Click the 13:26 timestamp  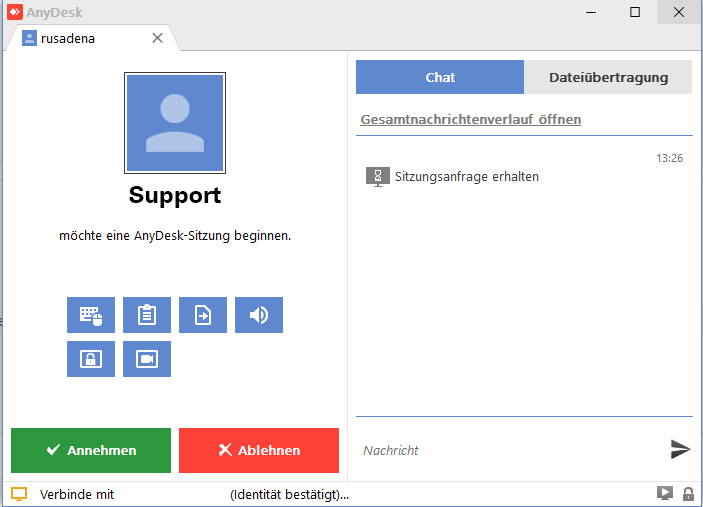pyautogui.click(x=669, y=158)
